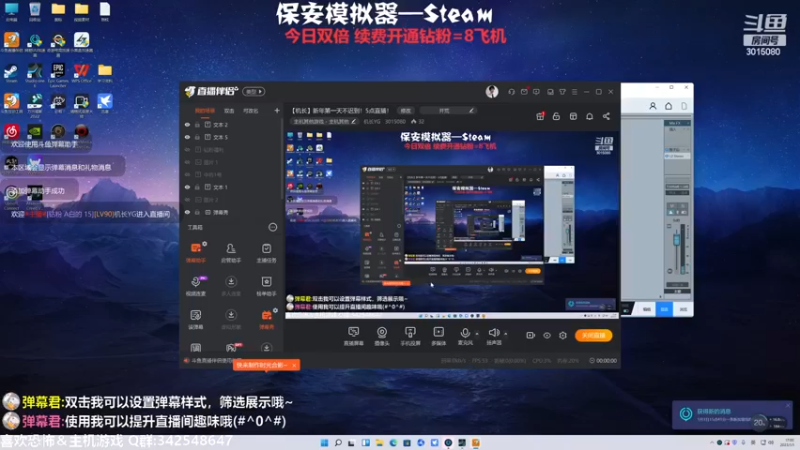
Task: Mute the 扬声器 speaker icon
Action: pos(493,333)
